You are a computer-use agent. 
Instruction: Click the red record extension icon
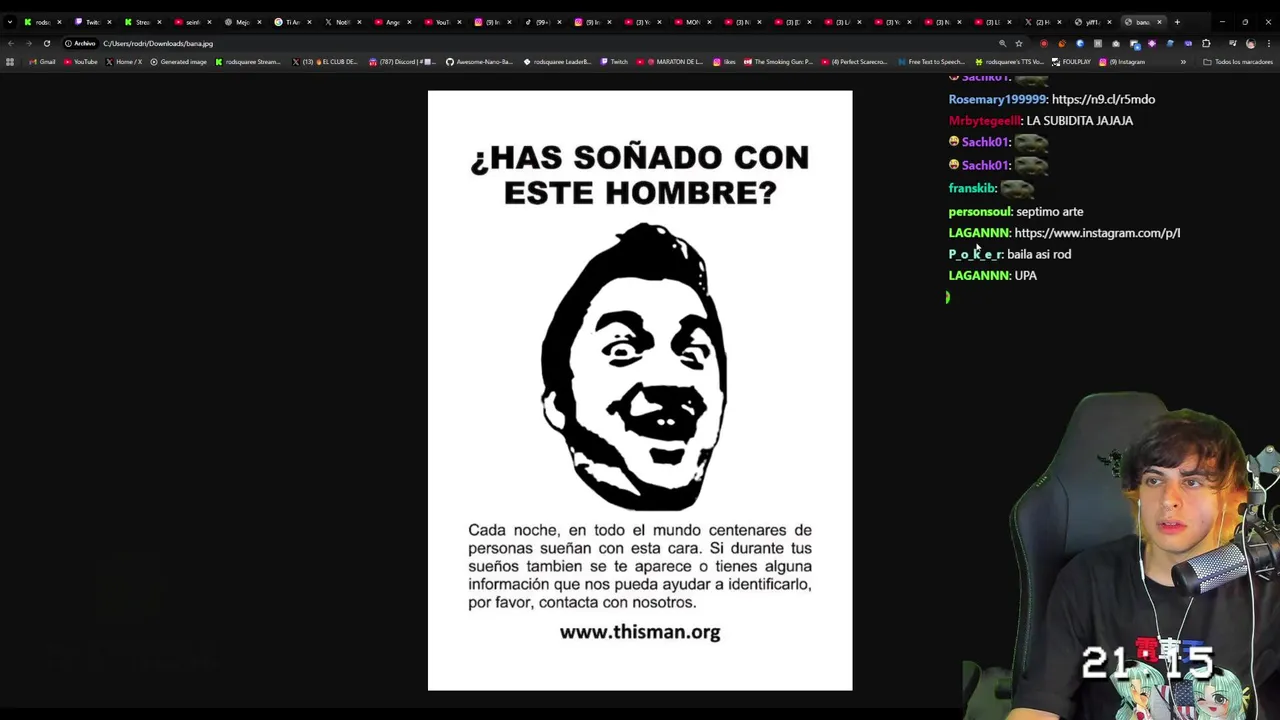1044,43
